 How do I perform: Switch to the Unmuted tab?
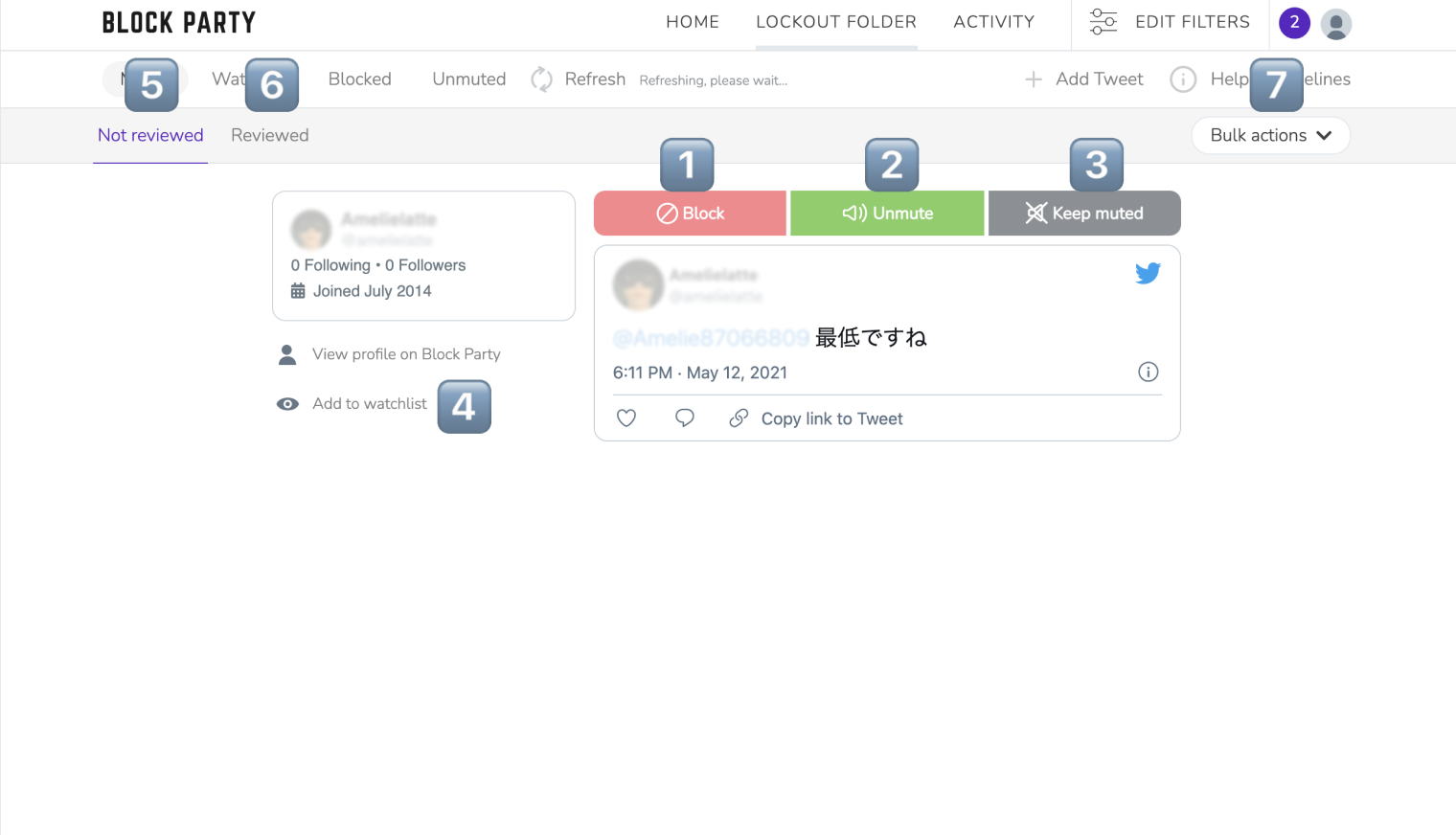pyautogui.click(x=469, y=79)
